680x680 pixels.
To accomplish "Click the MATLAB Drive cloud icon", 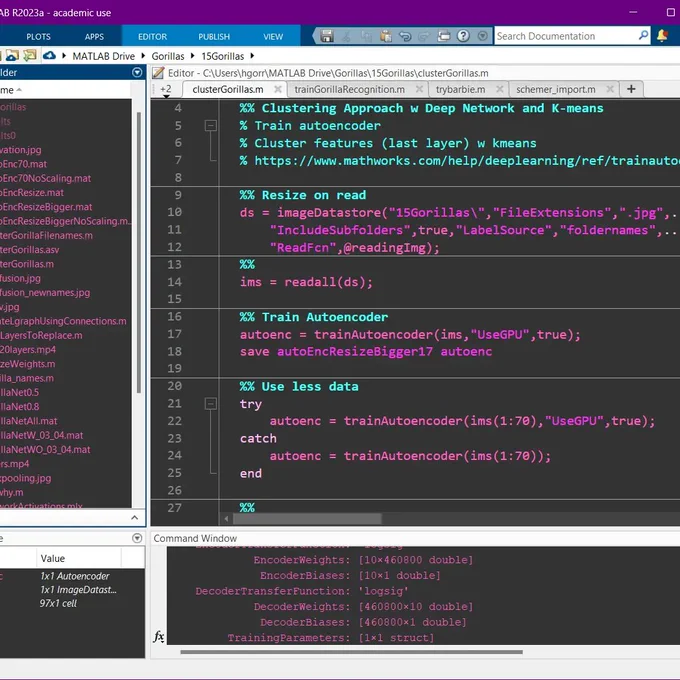I will point(49,56).
